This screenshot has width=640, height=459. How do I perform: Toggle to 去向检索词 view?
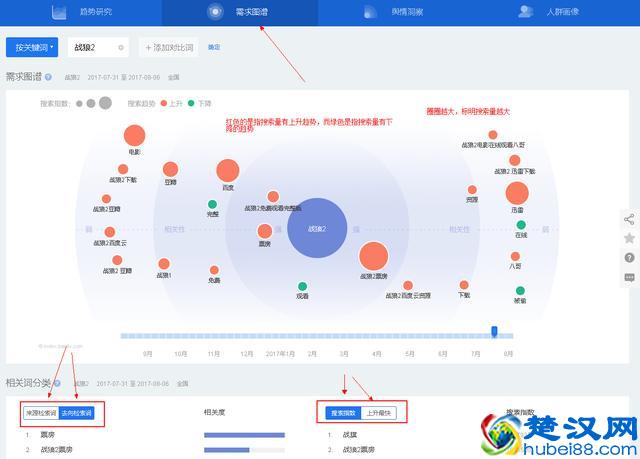pyautogui.click(x=76, y=413)
